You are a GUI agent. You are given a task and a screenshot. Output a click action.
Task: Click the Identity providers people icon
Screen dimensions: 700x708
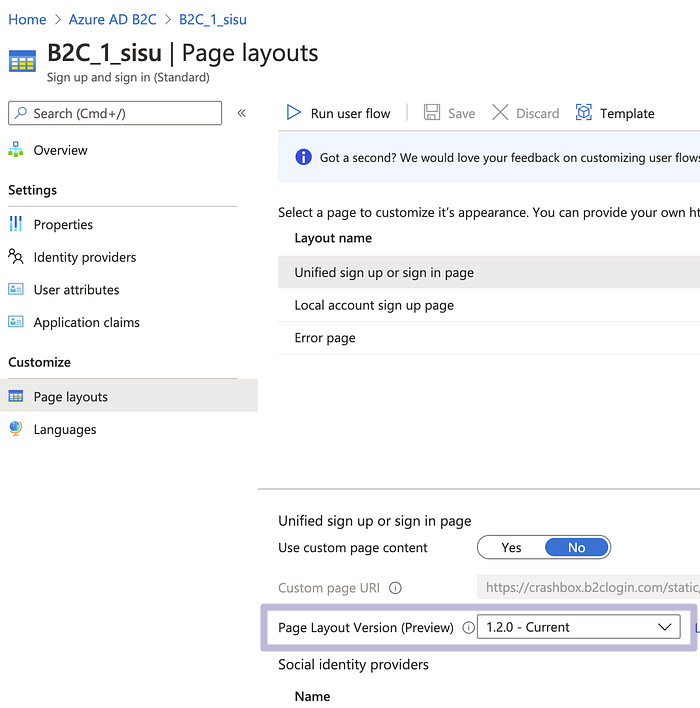pos(16,256)
